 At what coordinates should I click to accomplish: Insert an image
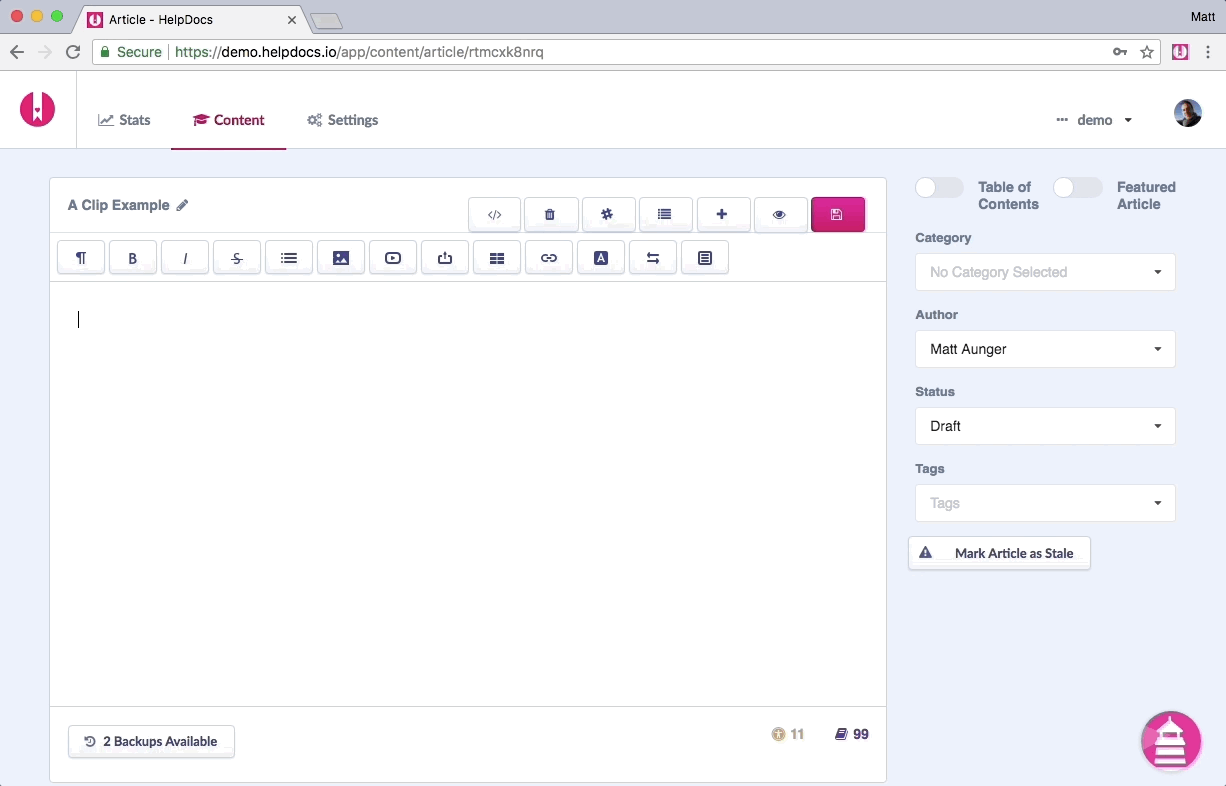pyautogui.click(x=341, y=258)
